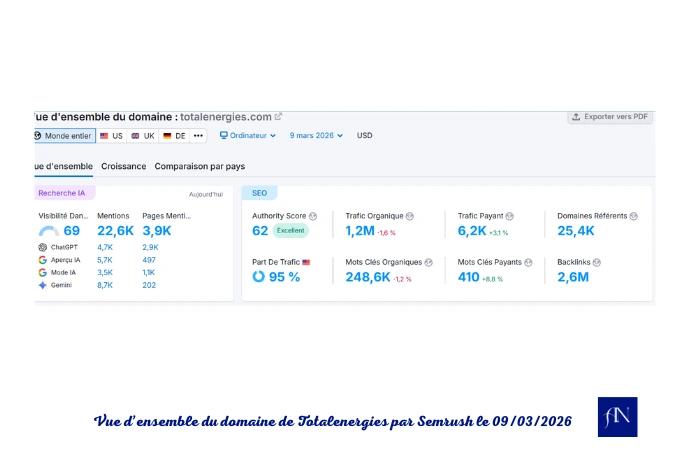Click the totalenergies.com domain name
The height and width of the screenshot is (470, 690).
coord(225,117)
